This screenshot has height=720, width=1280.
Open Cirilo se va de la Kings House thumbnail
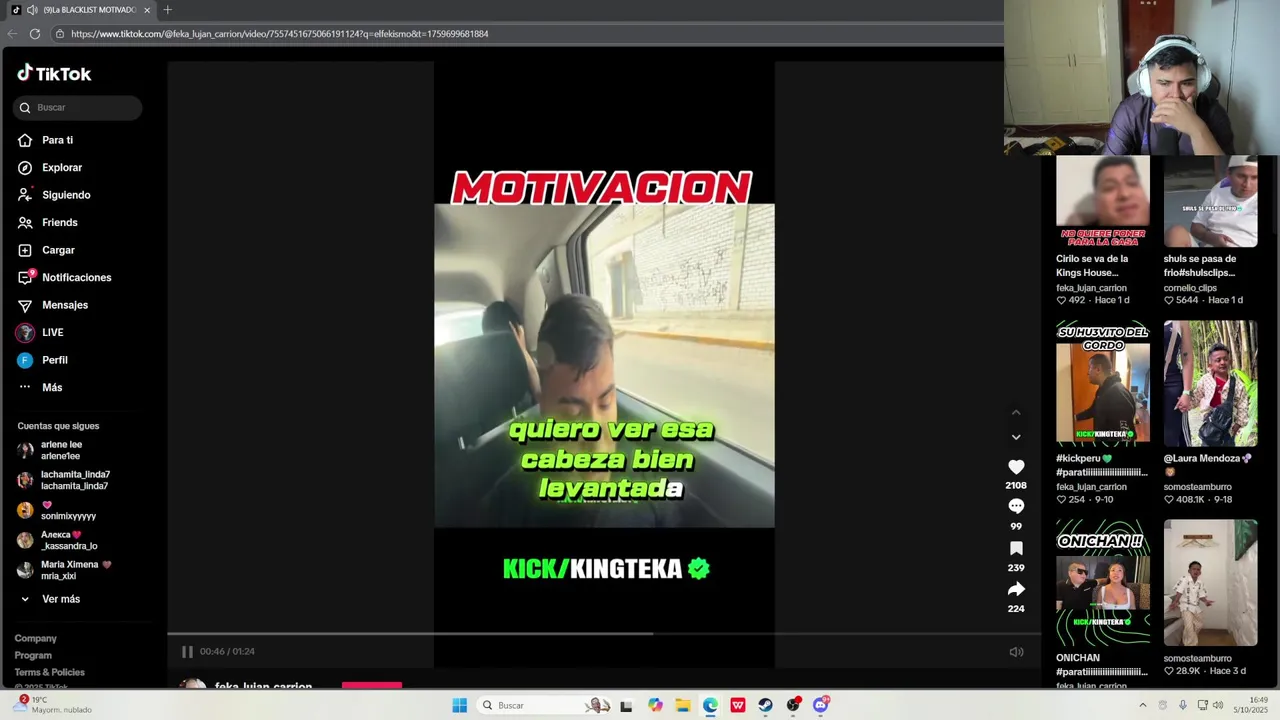click(1103, 201)
